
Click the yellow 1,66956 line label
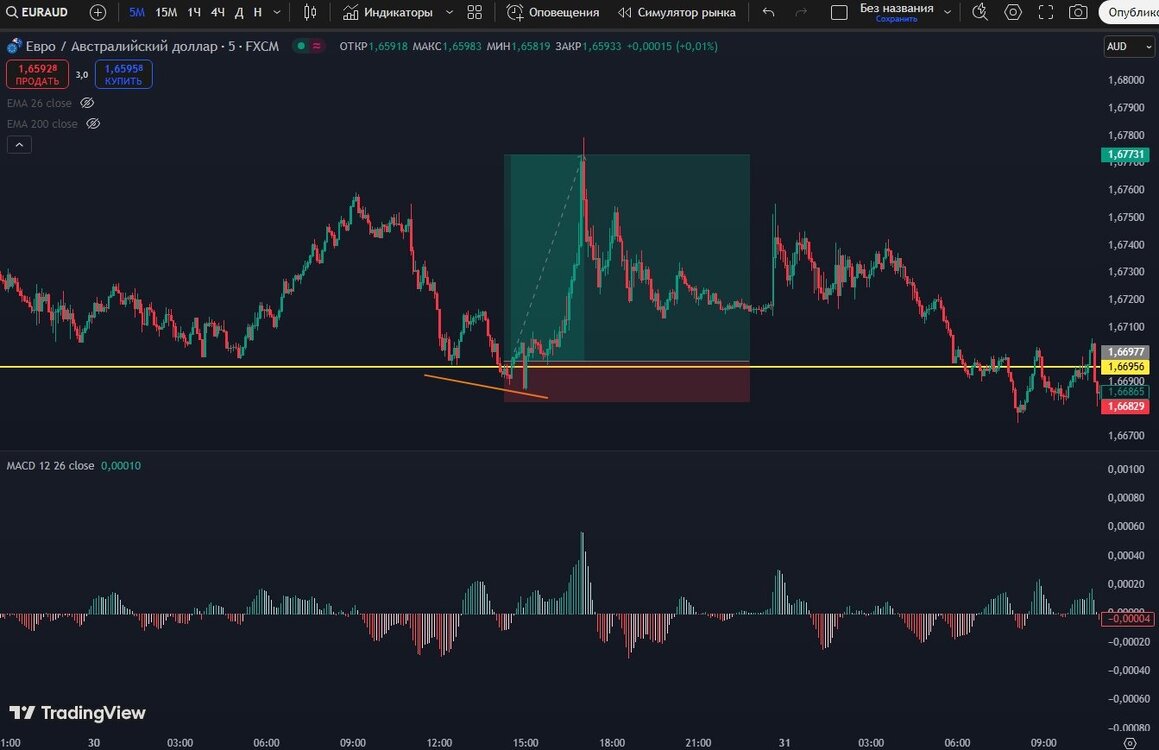point(1125,367)
